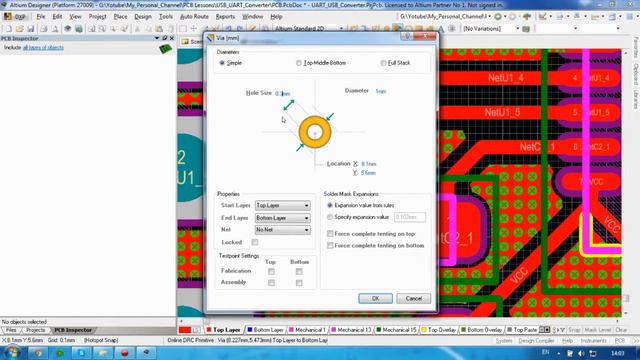Viewport: 640px width, 360px height.
Task: Confirm the Via dialog with OK
Action: click(x=376, y=298)
